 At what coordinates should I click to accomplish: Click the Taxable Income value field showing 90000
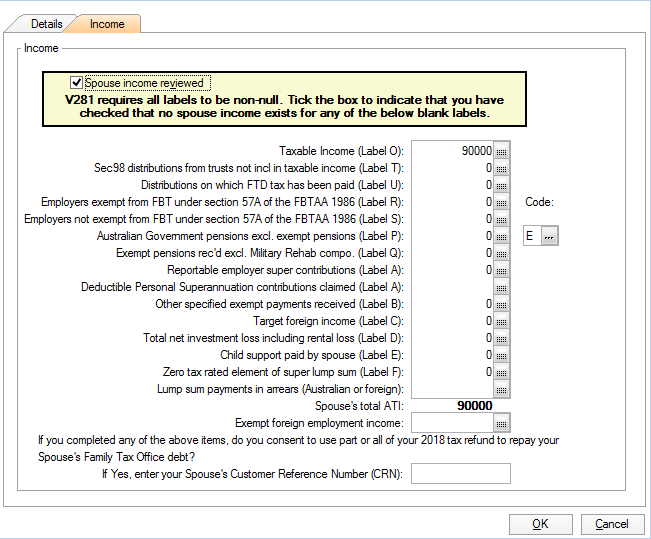click(x=452, y=151)
